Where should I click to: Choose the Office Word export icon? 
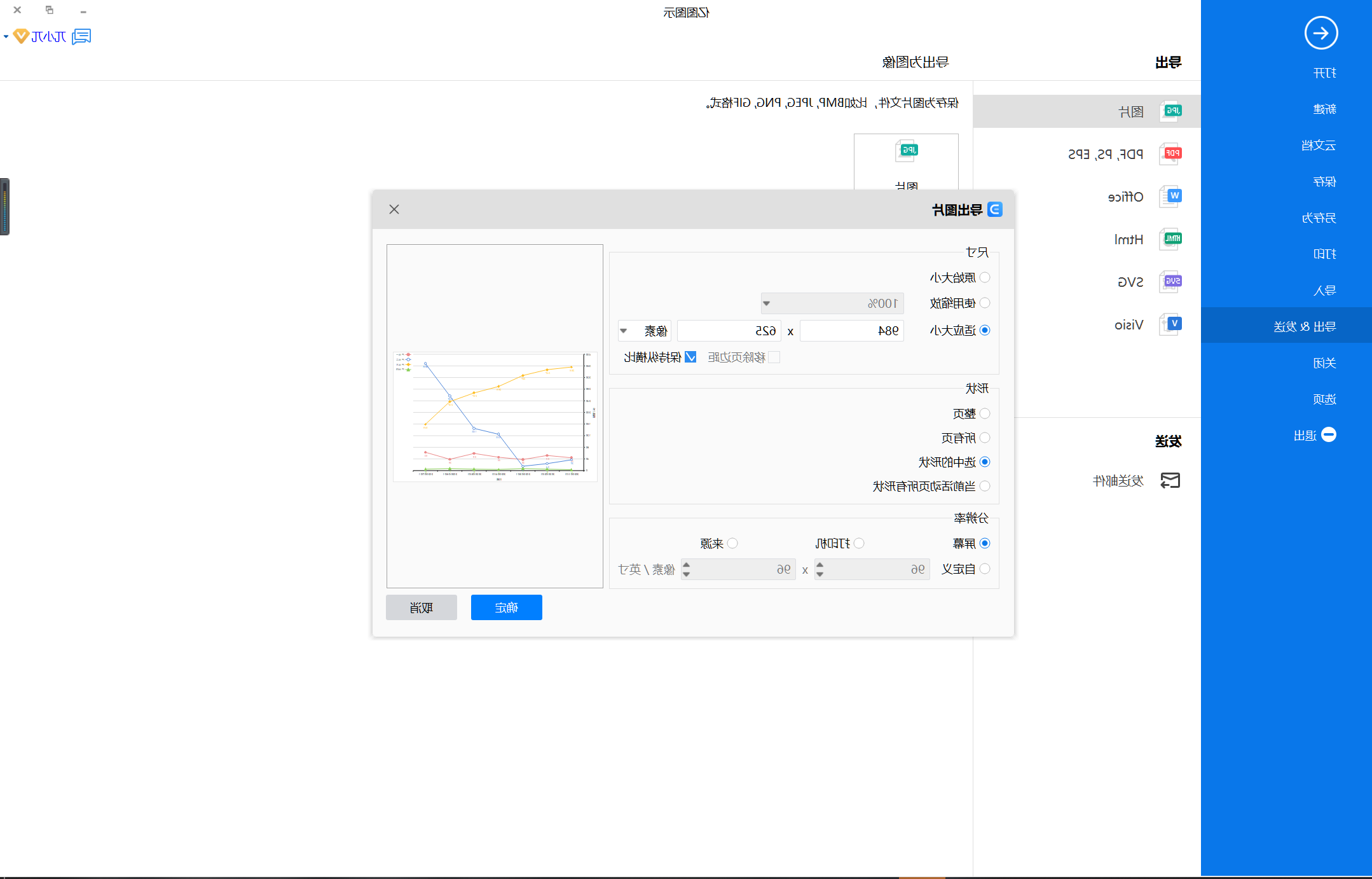point(1171,197)
